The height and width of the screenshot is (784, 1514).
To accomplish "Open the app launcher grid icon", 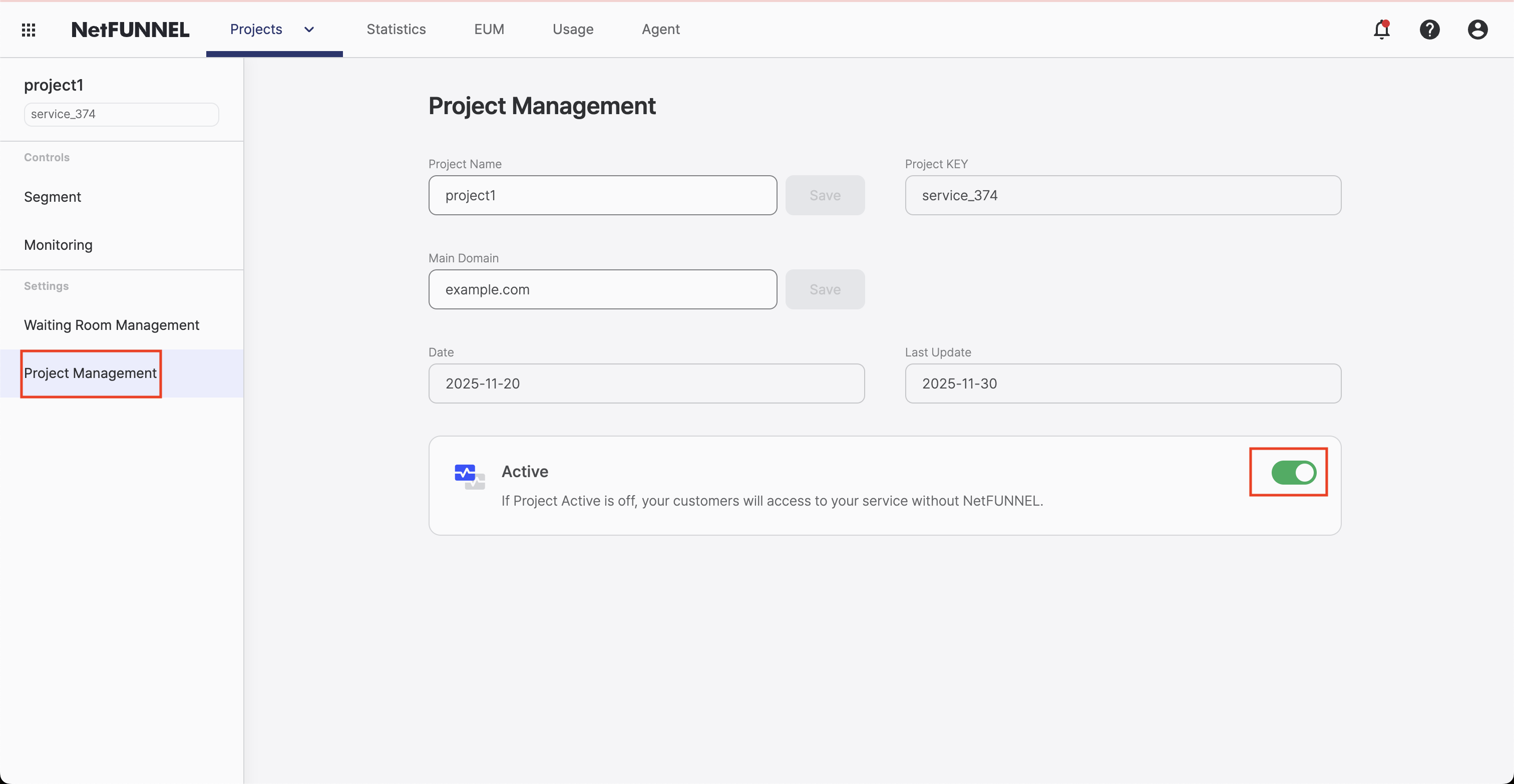I will pyautogui.click(x=28, y=30).
